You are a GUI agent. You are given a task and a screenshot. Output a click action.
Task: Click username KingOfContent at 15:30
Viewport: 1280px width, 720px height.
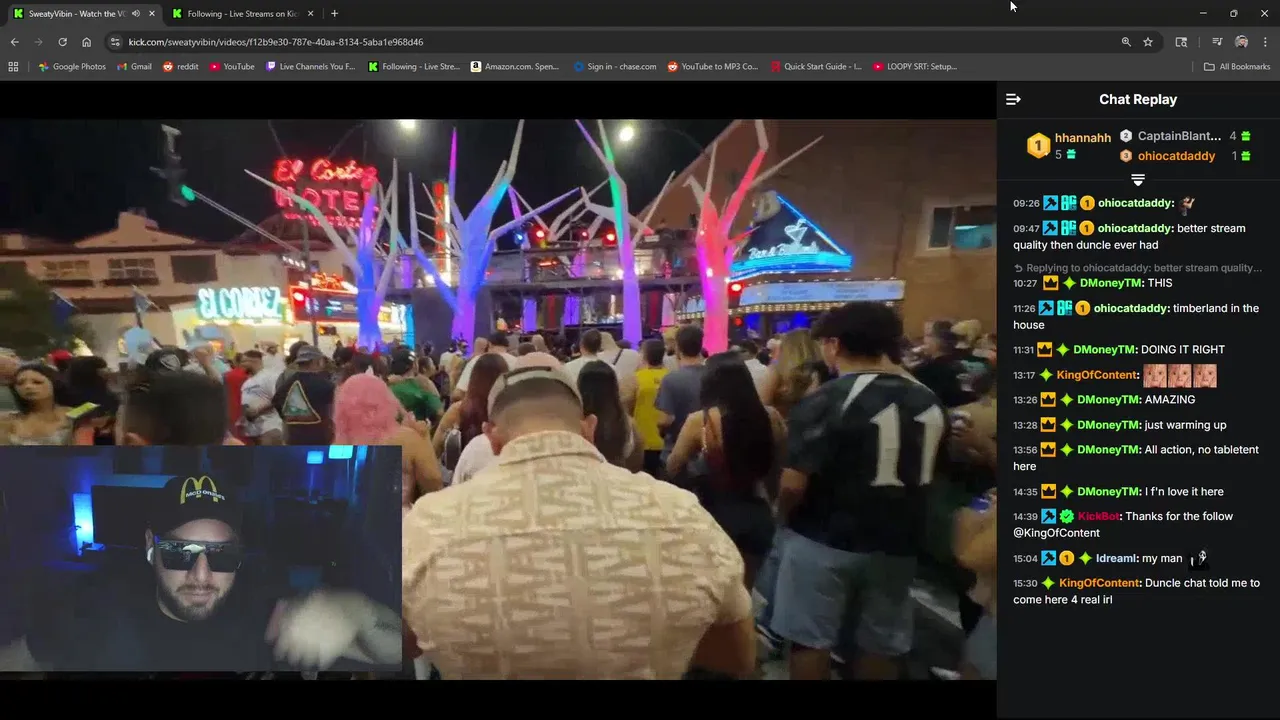tap(1099, 583)
